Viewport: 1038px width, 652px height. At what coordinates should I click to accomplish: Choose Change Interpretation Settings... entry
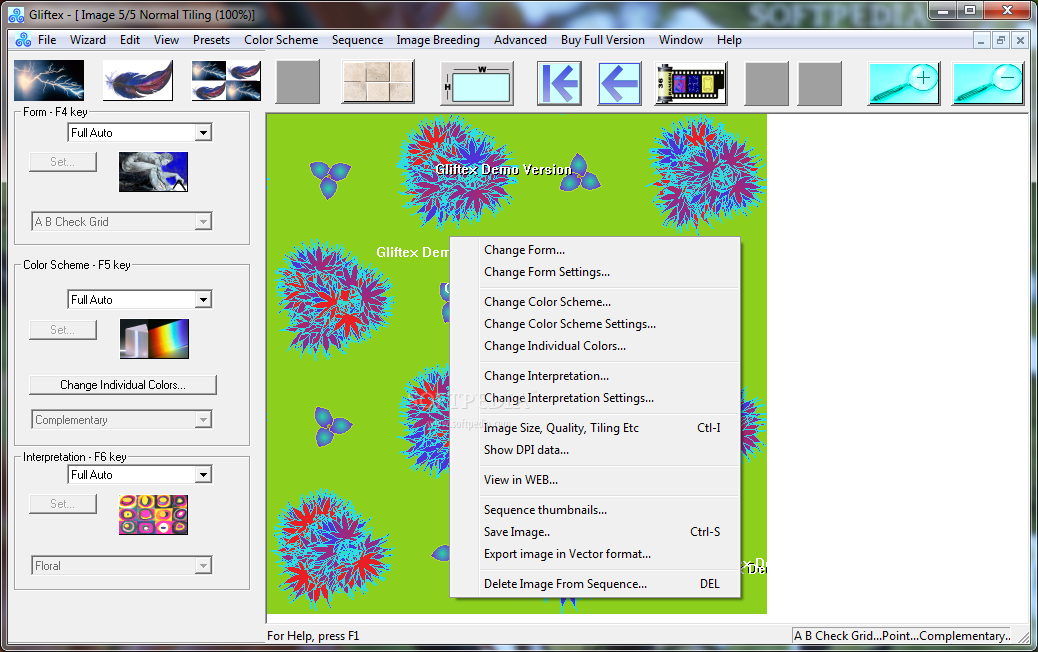tap(594, 398)
